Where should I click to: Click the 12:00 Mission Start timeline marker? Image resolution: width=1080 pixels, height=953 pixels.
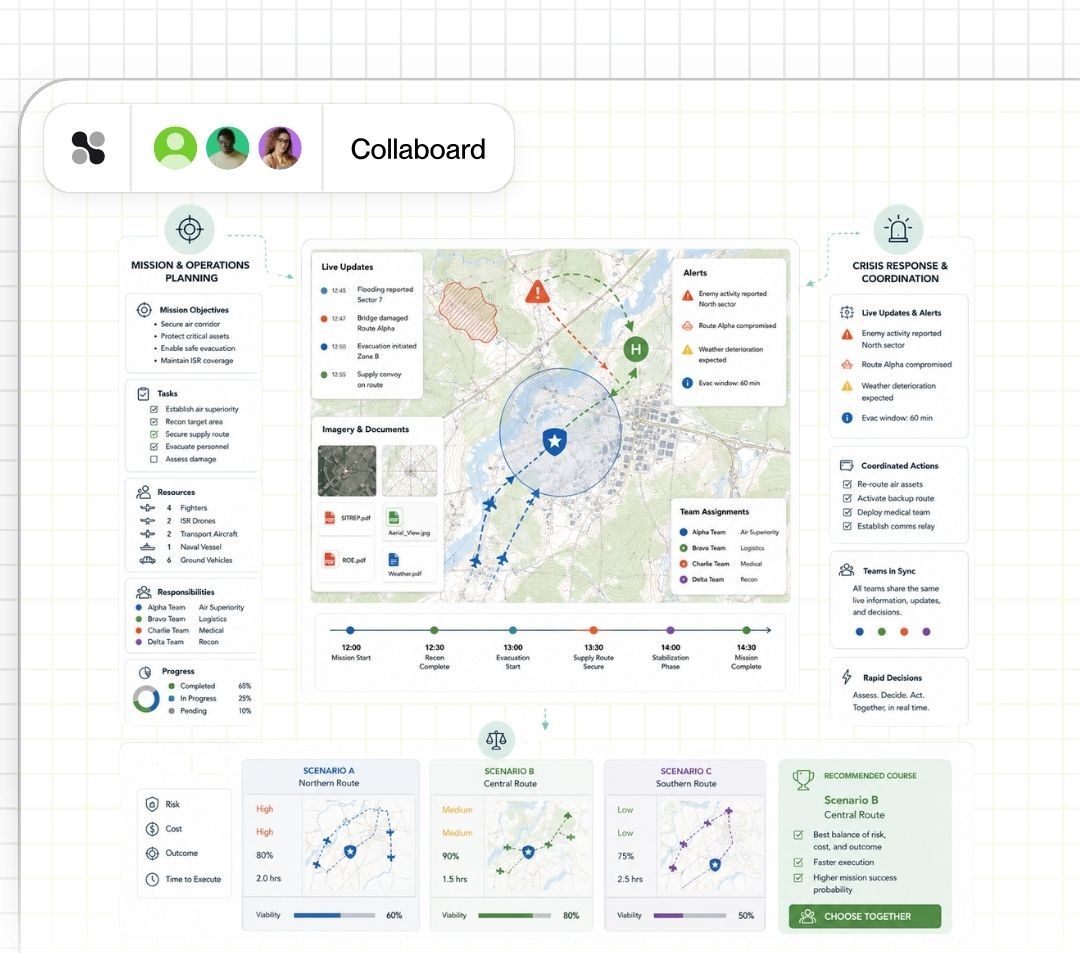(x=351, y=630)
